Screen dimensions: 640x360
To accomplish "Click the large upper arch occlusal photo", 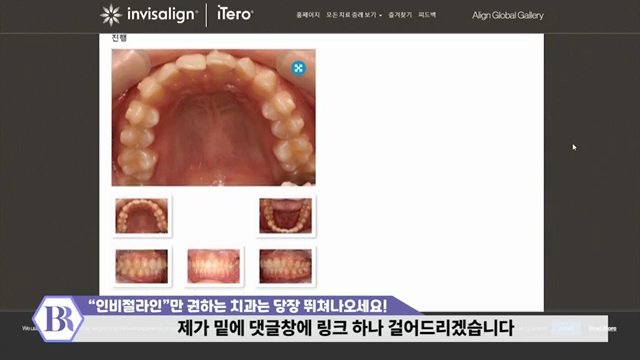I will pyautogui.click(x=213, y=118).
